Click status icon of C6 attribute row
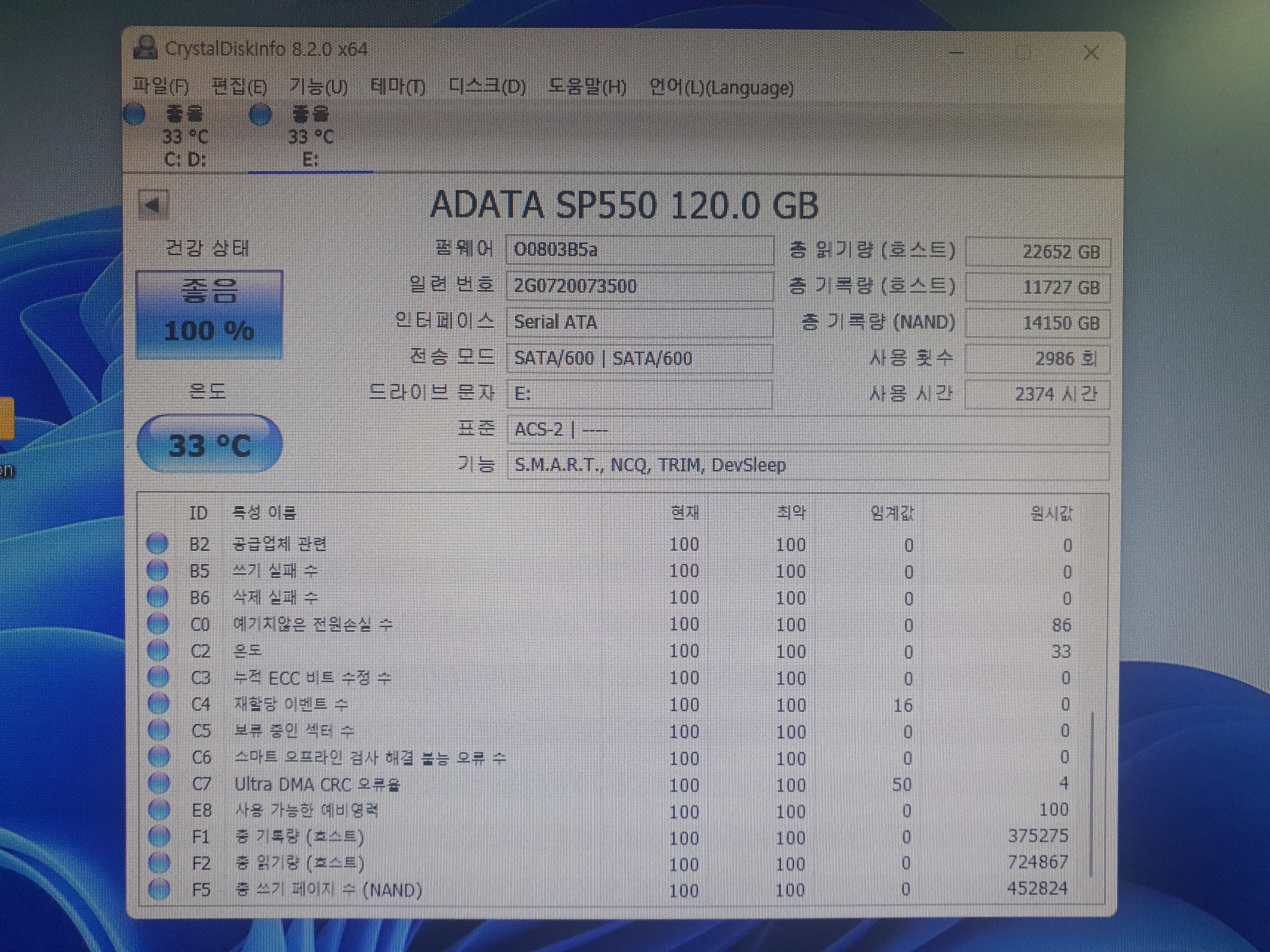1270x952 pixels. pos(159,757)
